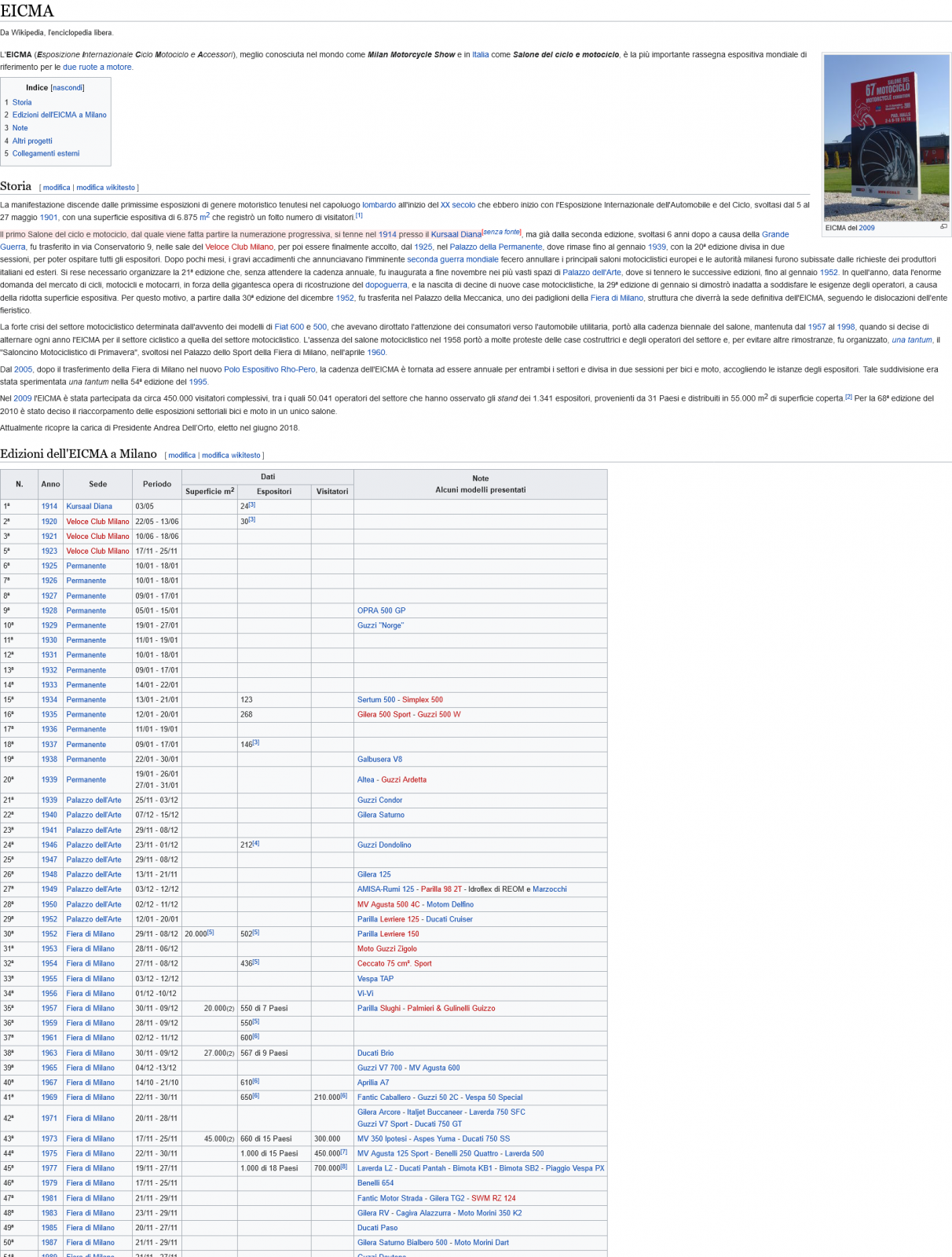952x1257 pixels.
Task: Open Fiera di Milano in the 1973 row
Action: 90,1139
